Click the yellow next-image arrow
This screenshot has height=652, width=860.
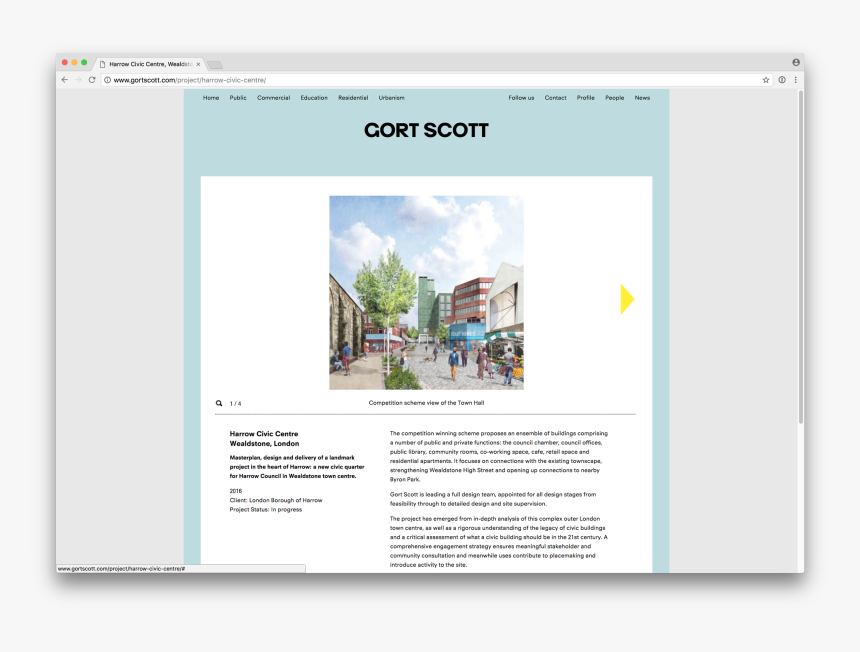point(627,299)
